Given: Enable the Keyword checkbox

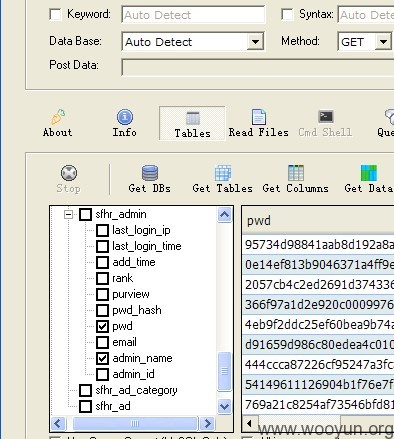Looking at the screenshot, I should [55, 14].
